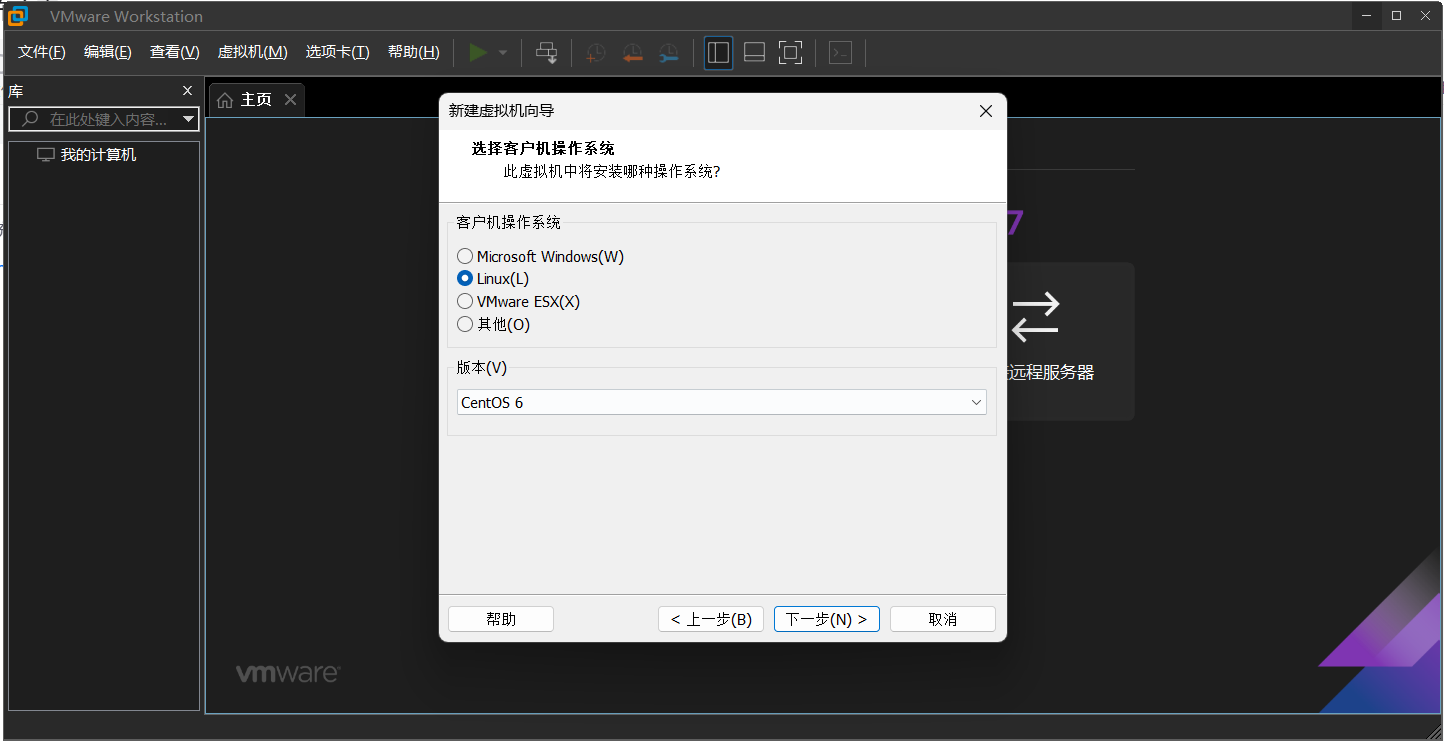Click the send Ctrl+Alt+Del toolbar icon

[546, 53]
